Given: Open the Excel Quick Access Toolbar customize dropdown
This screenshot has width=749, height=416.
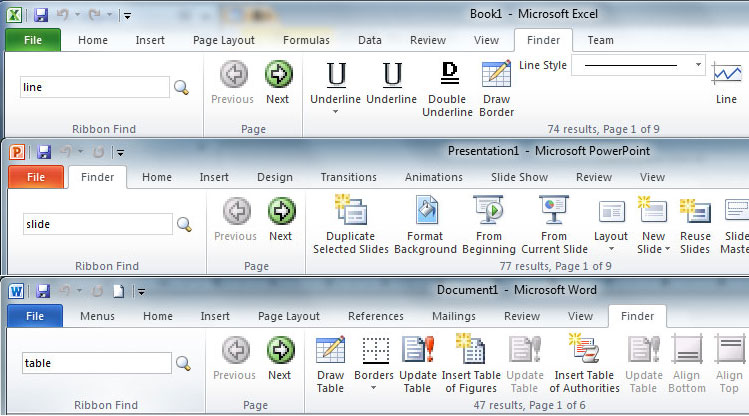Looking at the screenshot, I should point(127,16).
